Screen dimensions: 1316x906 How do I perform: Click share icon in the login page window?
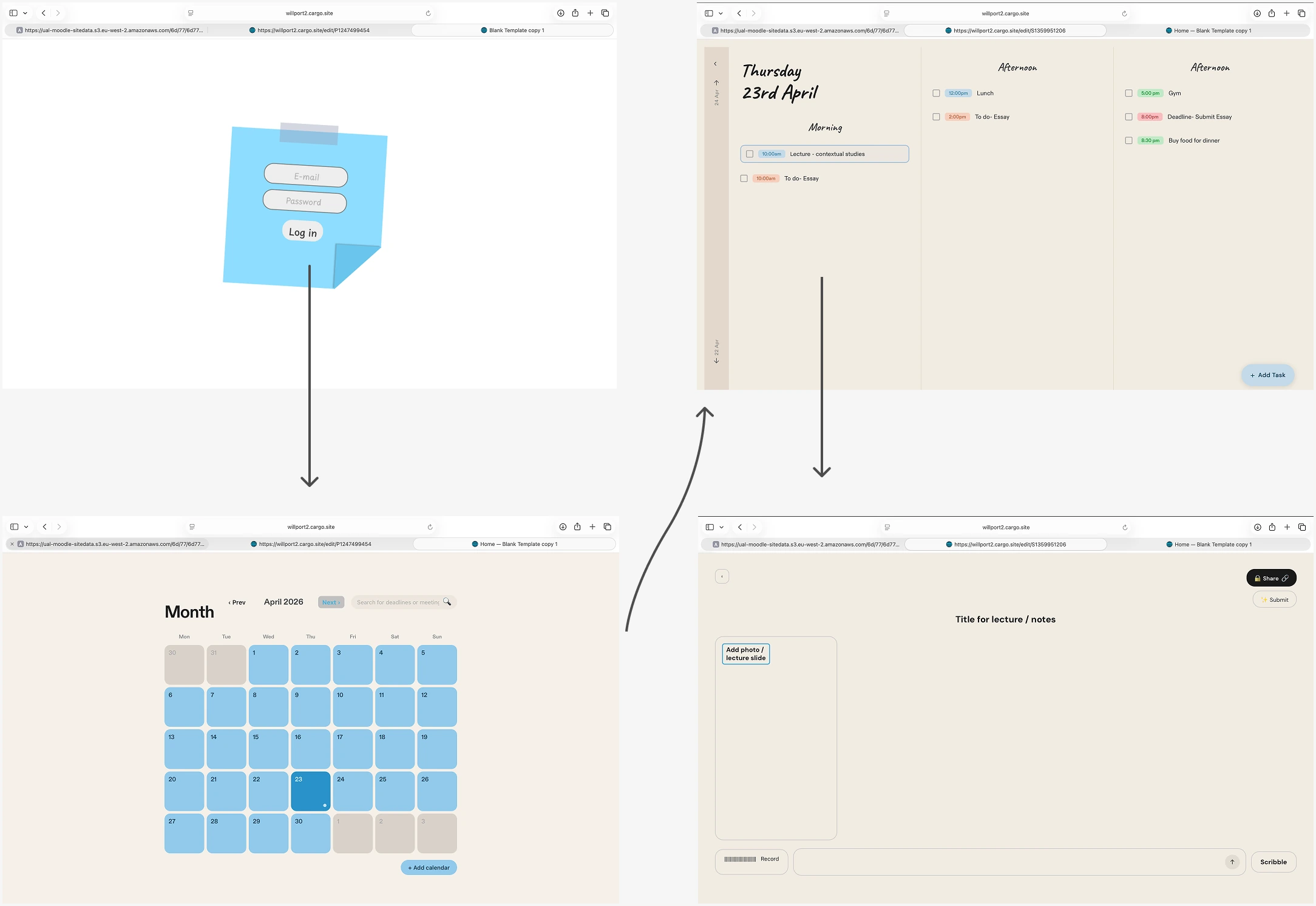point(575,13)
